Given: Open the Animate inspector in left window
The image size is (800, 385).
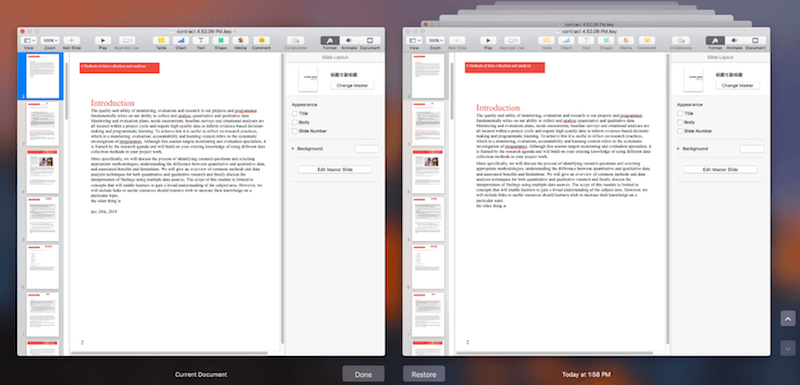Looking at the screenshot, I should (349, 40).
